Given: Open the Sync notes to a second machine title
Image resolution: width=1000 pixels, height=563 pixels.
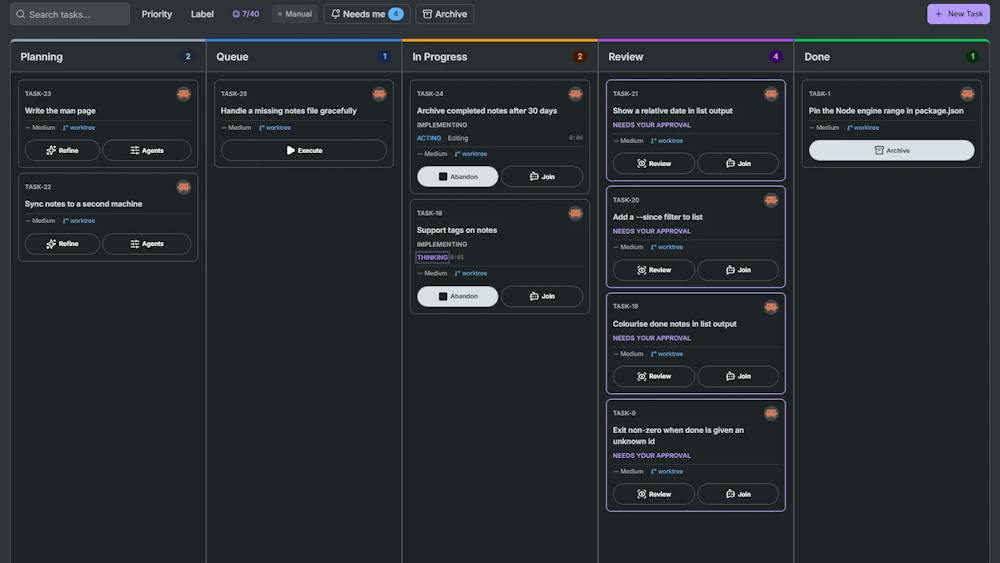Looking at the screenshot, I should click(x=84, y=204).
